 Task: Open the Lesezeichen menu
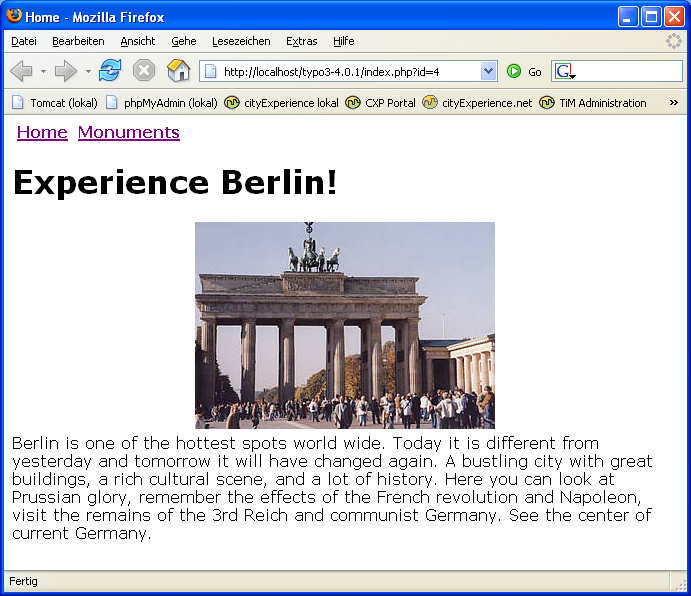pos(241,41)
